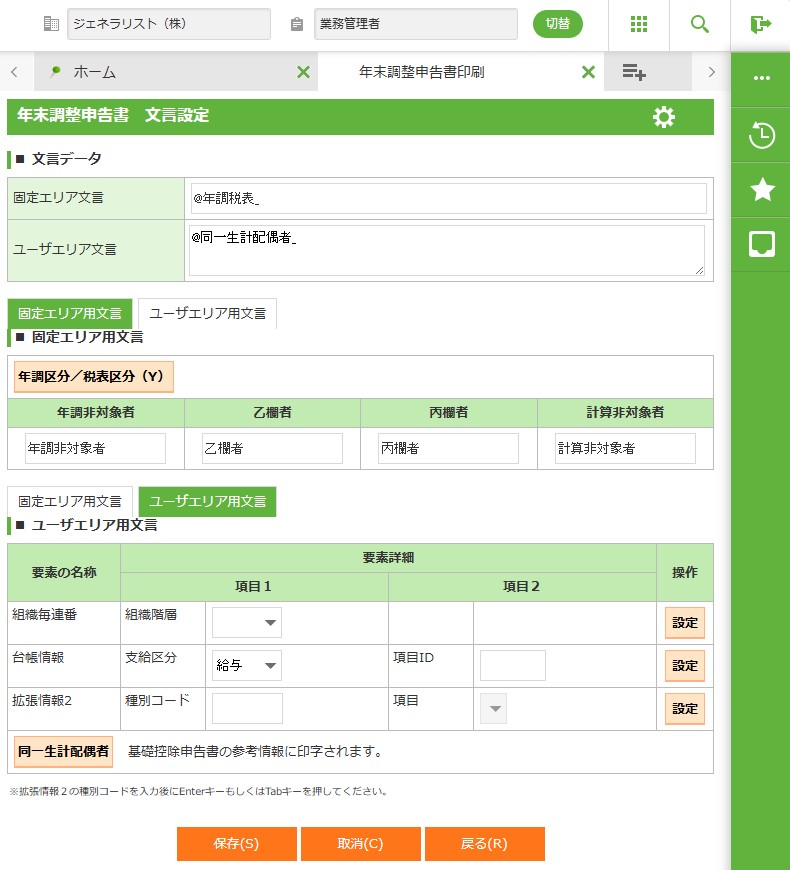Open the 支給区分 給与 dropdown
790x870 pixels.
247,665
